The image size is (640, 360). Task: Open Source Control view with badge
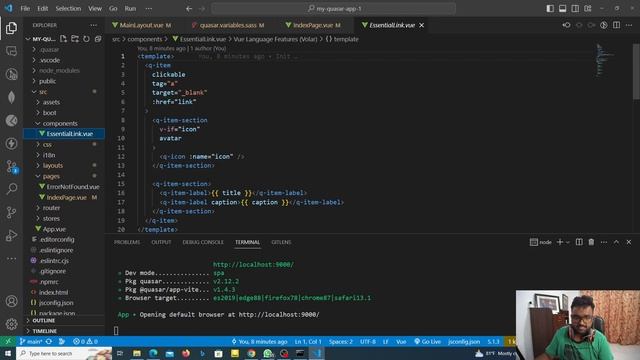[x=11, y=167]
